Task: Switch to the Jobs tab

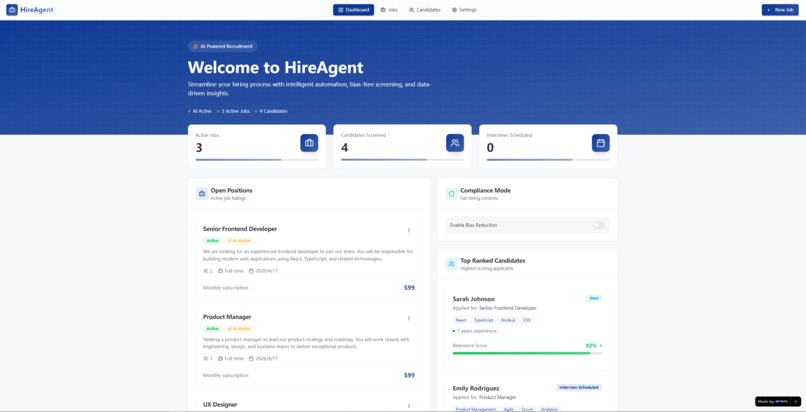Action: tap(389, 10)
